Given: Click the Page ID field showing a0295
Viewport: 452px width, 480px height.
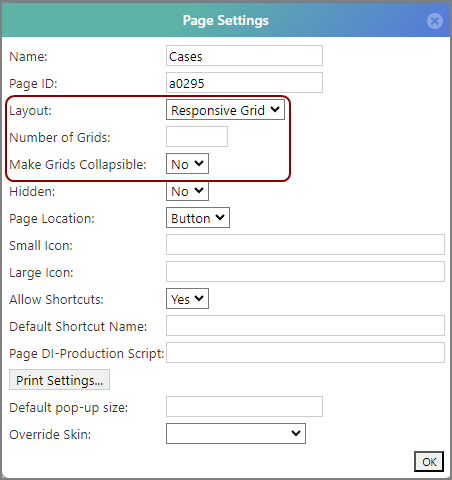Looking at the screenshot, I should pyautogui.click(x=244, y=83).
